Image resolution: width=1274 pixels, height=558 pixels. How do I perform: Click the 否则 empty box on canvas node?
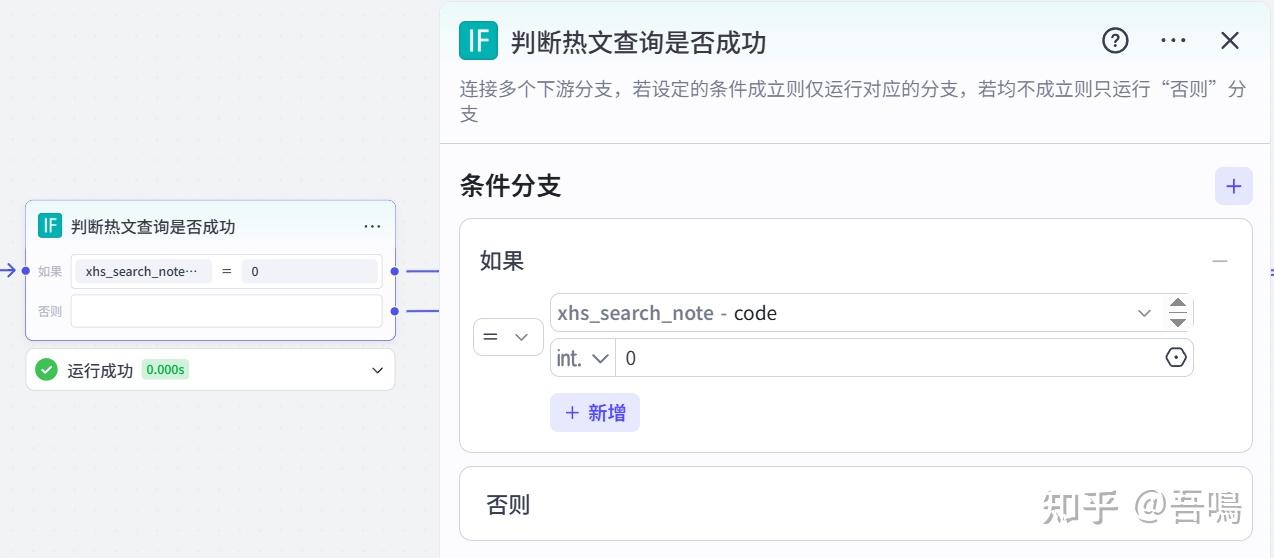pyautogui.click(x=226, y=311)
